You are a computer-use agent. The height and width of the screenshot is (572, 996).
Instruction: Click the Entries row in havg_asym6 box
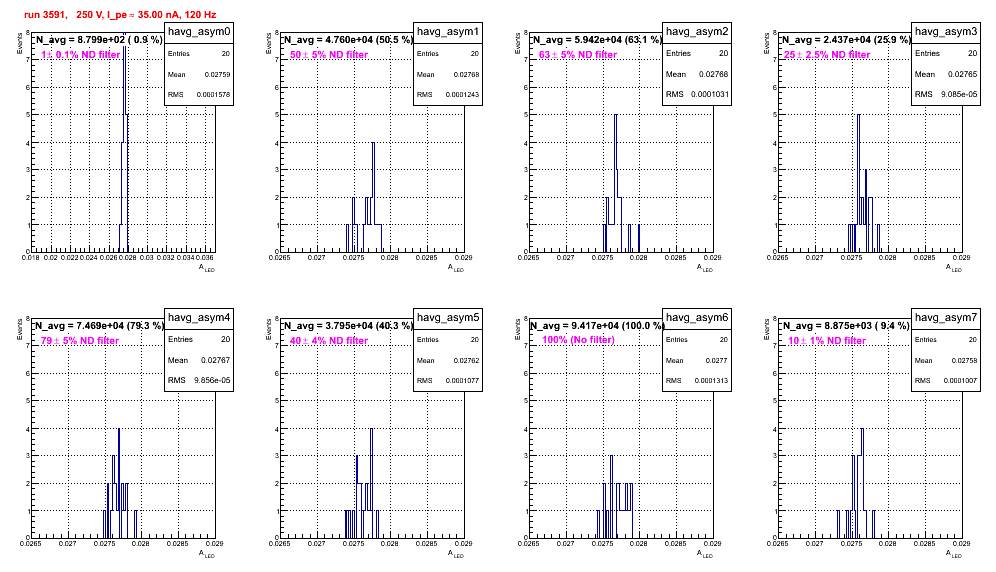click(x=697, y=340)
